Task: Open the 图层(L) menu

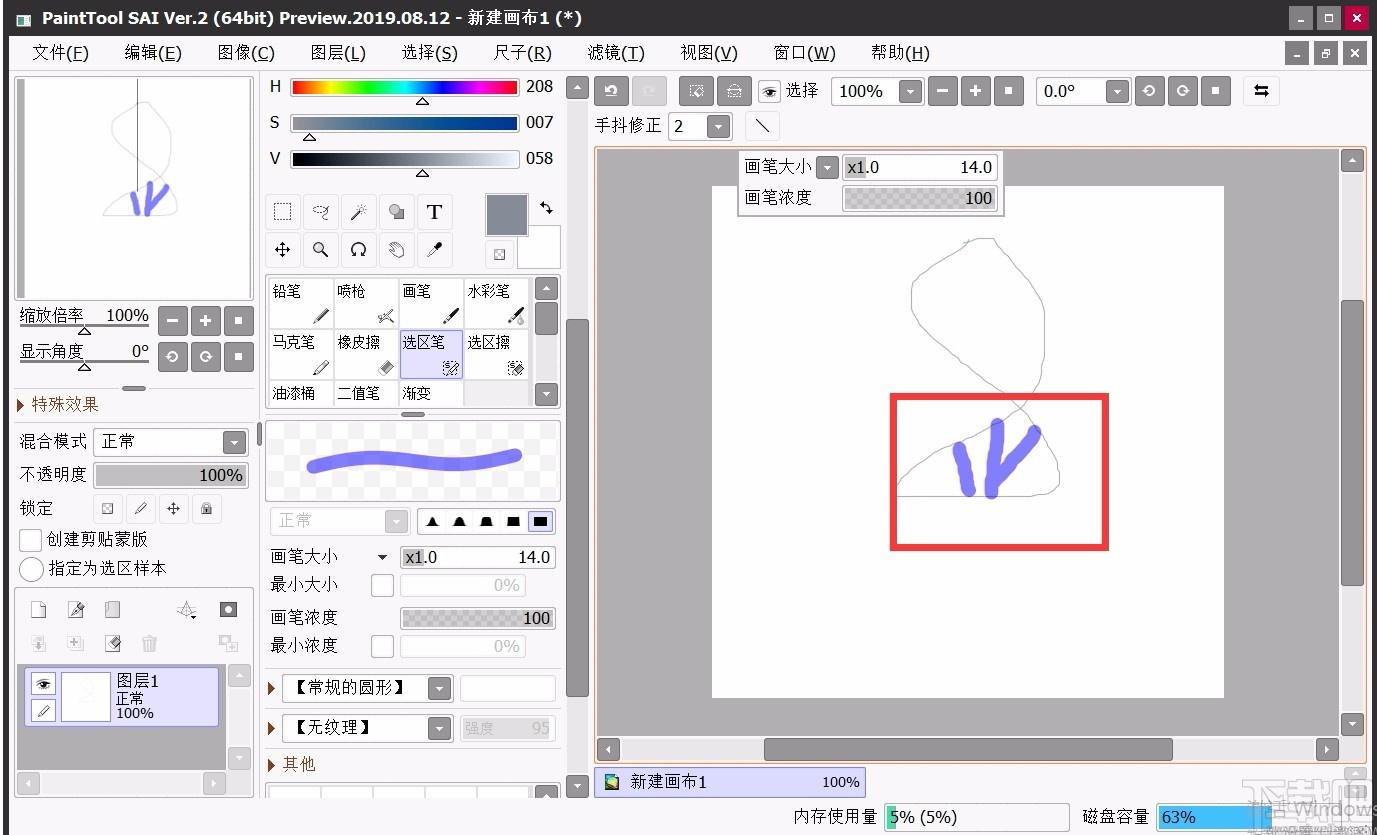Action: (x=338, y=53)
